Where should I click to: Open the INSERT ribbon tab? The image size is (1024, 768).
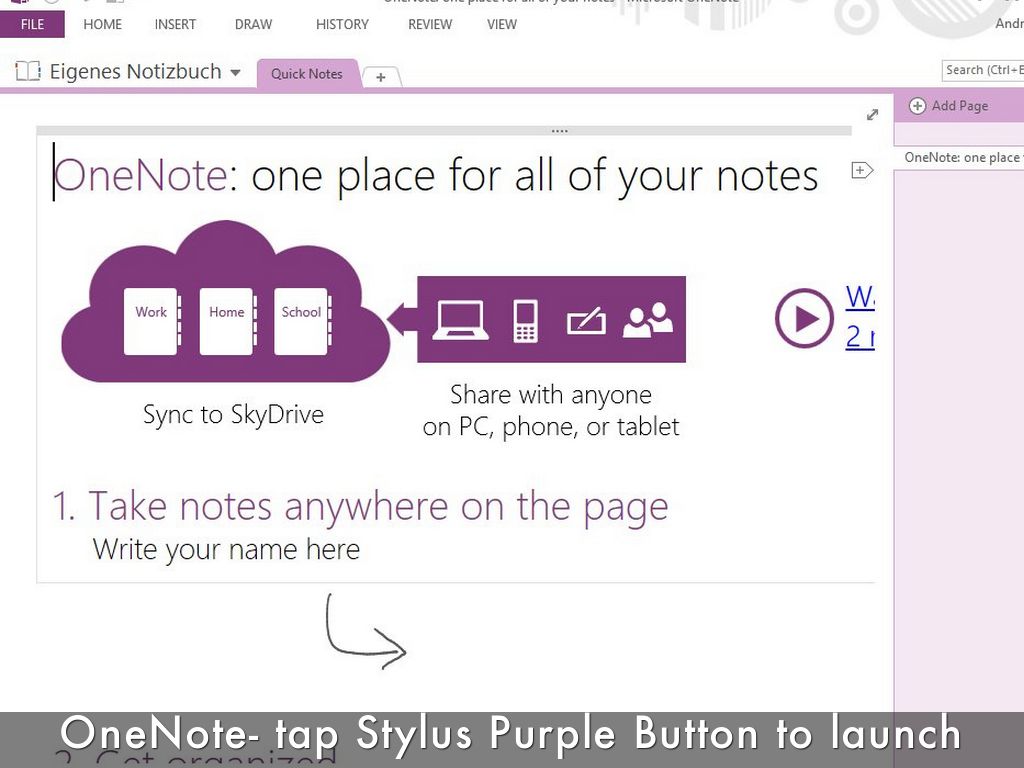click(175, 24)
